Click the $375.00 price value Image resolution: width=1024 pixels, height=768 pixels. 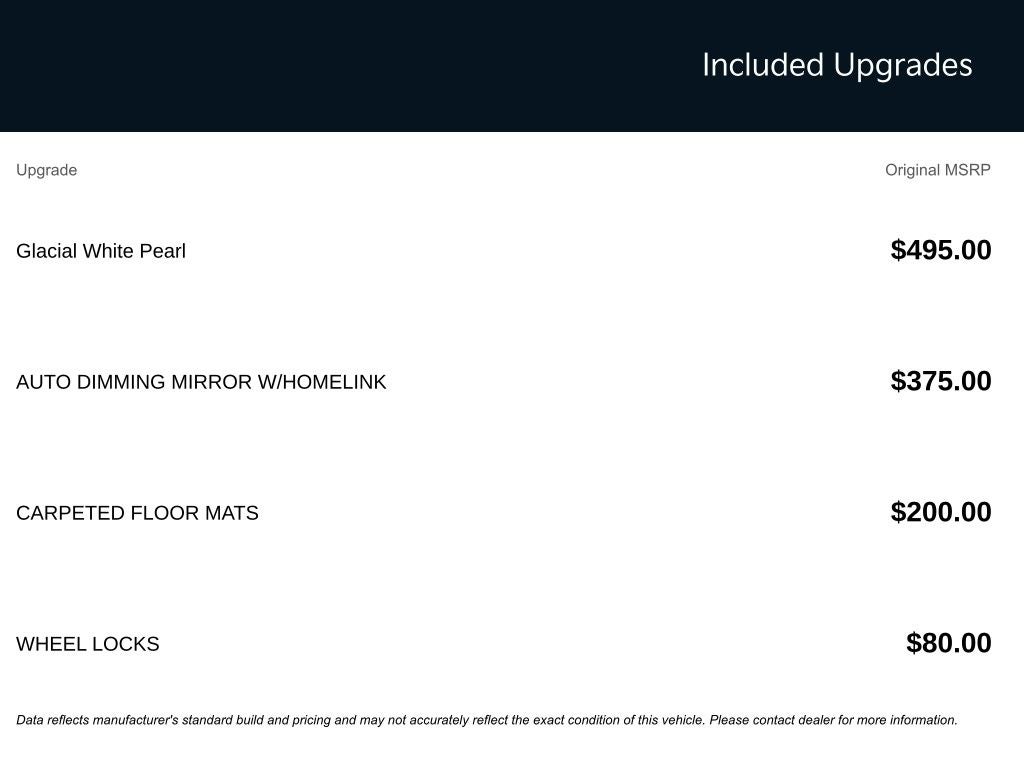941,381
